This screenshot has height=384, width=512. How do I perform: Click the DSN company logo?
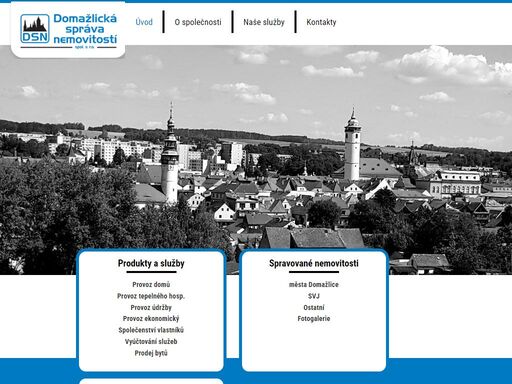click(x=35, y=29)
